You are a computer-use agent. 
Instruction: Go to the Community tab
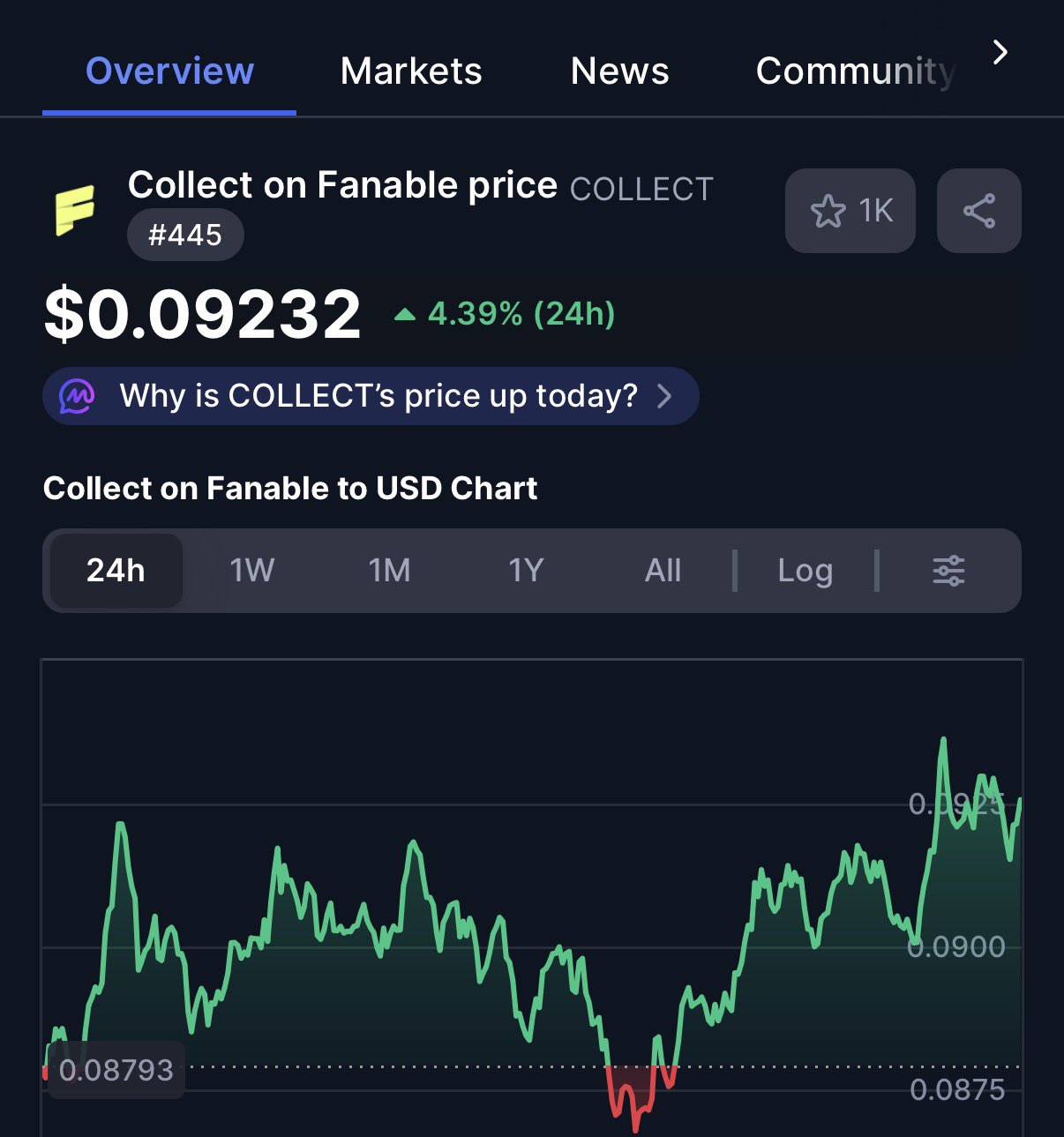[x=855, y=71]
